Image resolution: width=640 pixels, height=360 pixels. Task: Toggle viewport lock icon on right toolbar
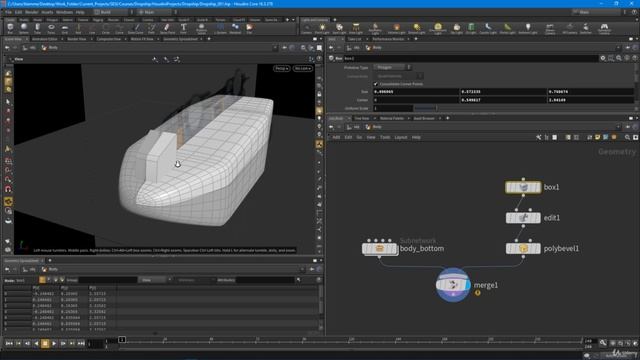(x=319, y=94)
